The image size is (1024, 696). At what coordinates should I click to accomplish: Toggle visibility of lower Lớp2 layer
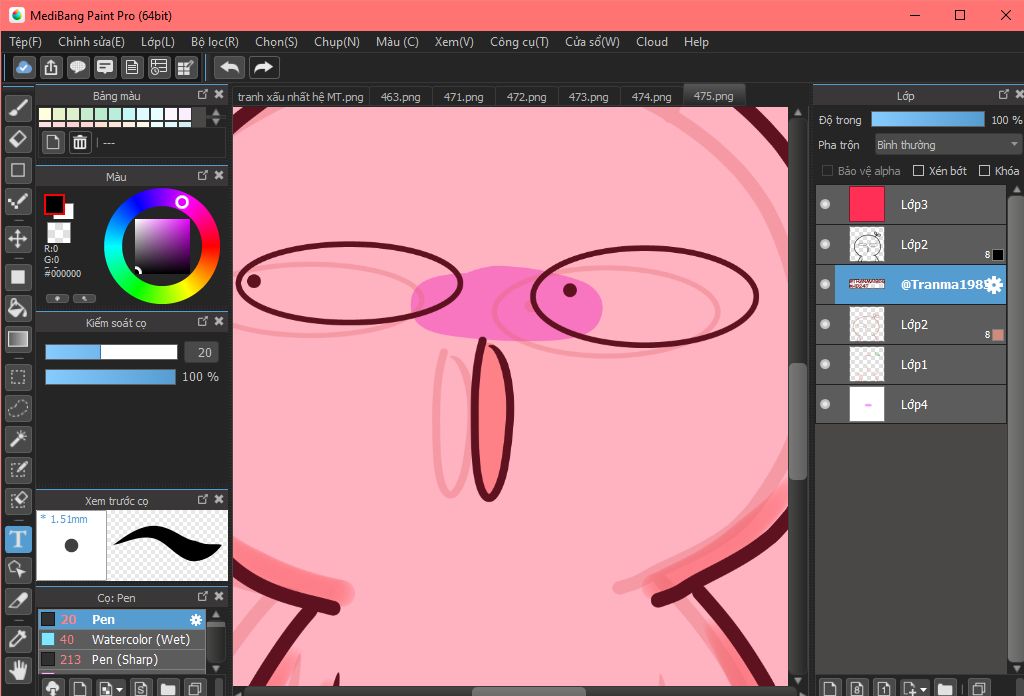(x=825, y=324)
